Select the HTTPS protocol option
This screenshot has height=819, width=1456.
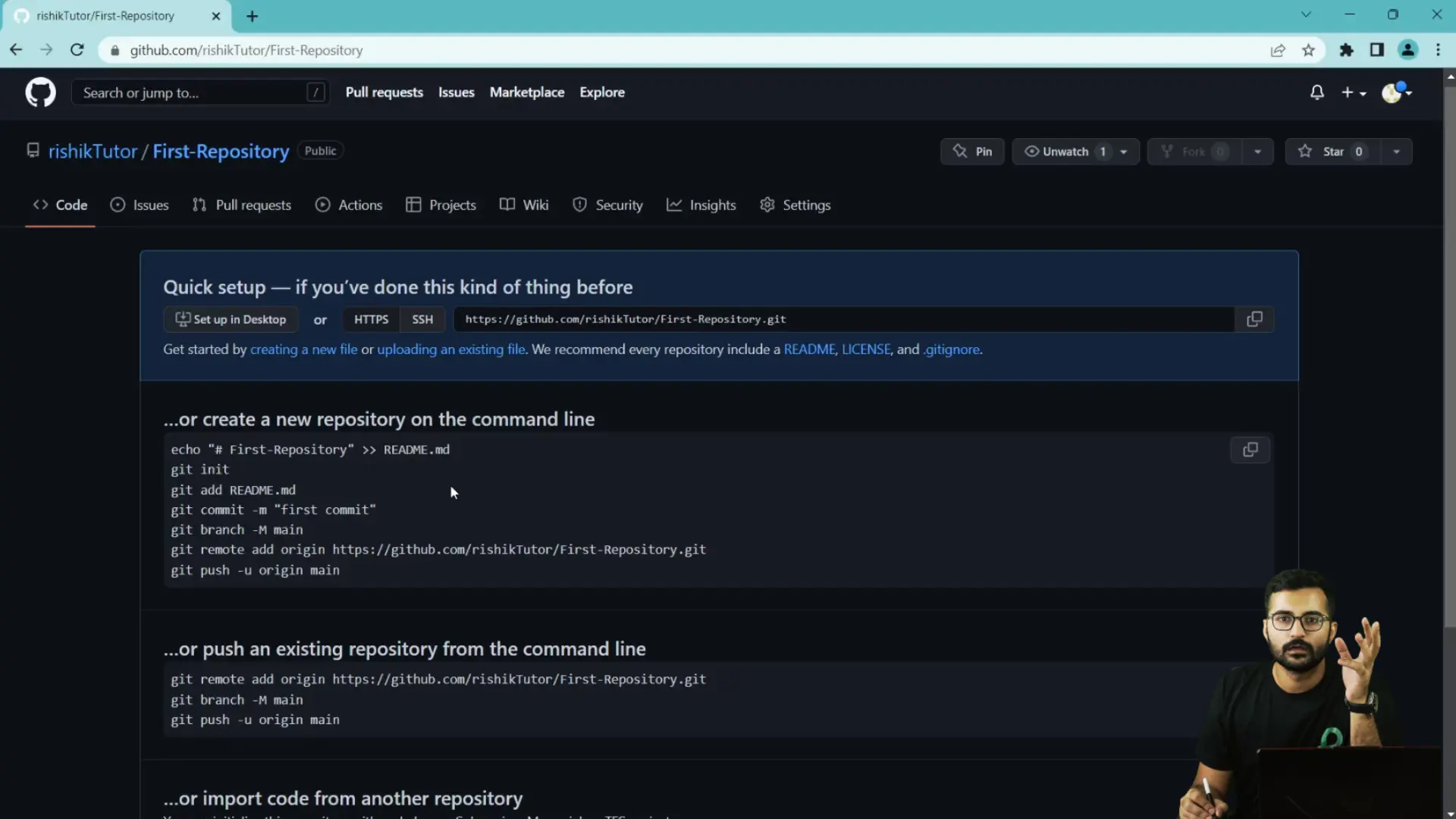tap(371, 319)
